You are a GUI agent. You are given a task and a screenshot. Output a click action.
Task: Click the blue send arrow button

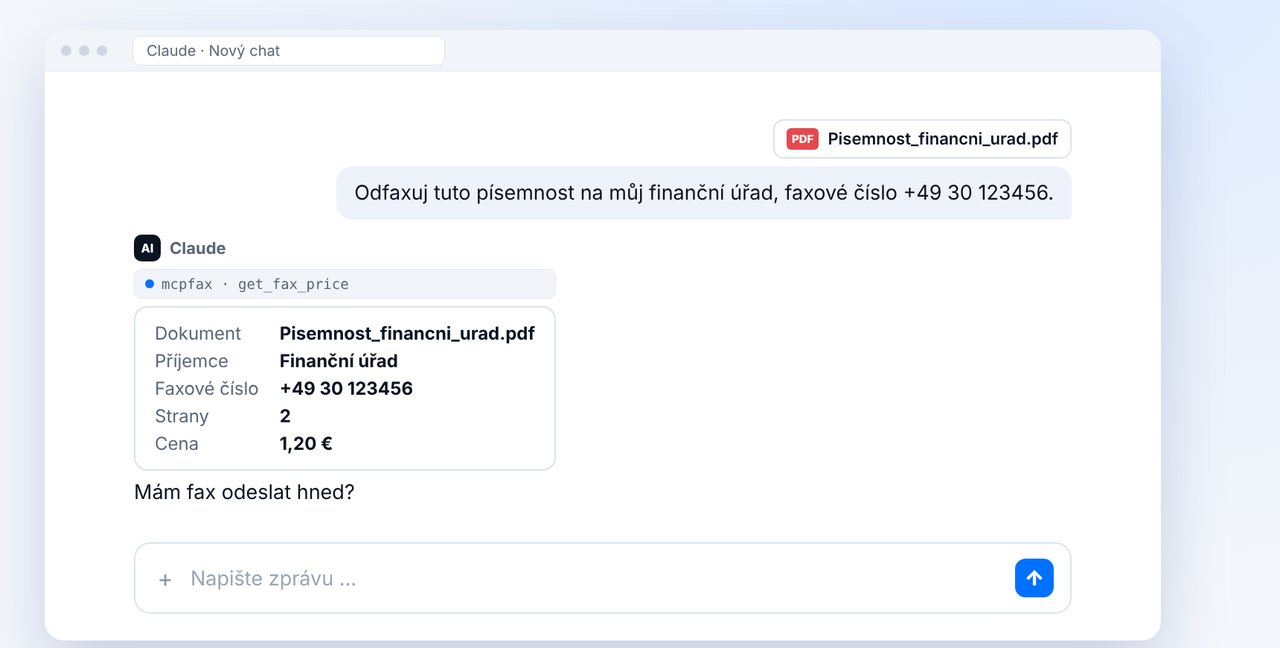1034,578
